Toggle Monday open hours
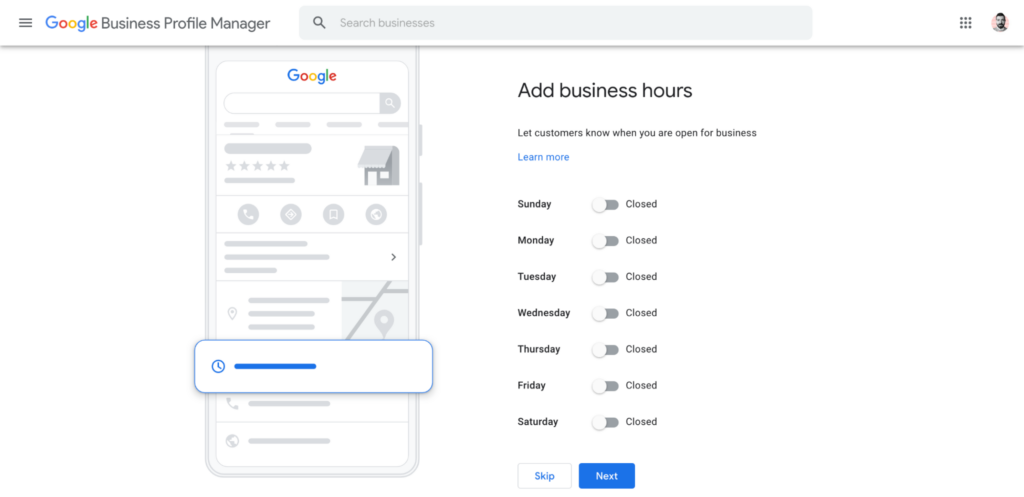Screen dimensions: 1024x497 click(605, 241)
